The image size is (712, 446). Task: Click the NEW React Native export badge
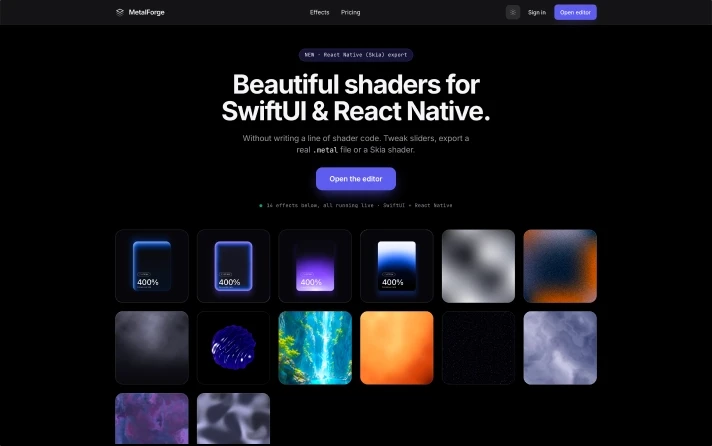tap(356, 55)
